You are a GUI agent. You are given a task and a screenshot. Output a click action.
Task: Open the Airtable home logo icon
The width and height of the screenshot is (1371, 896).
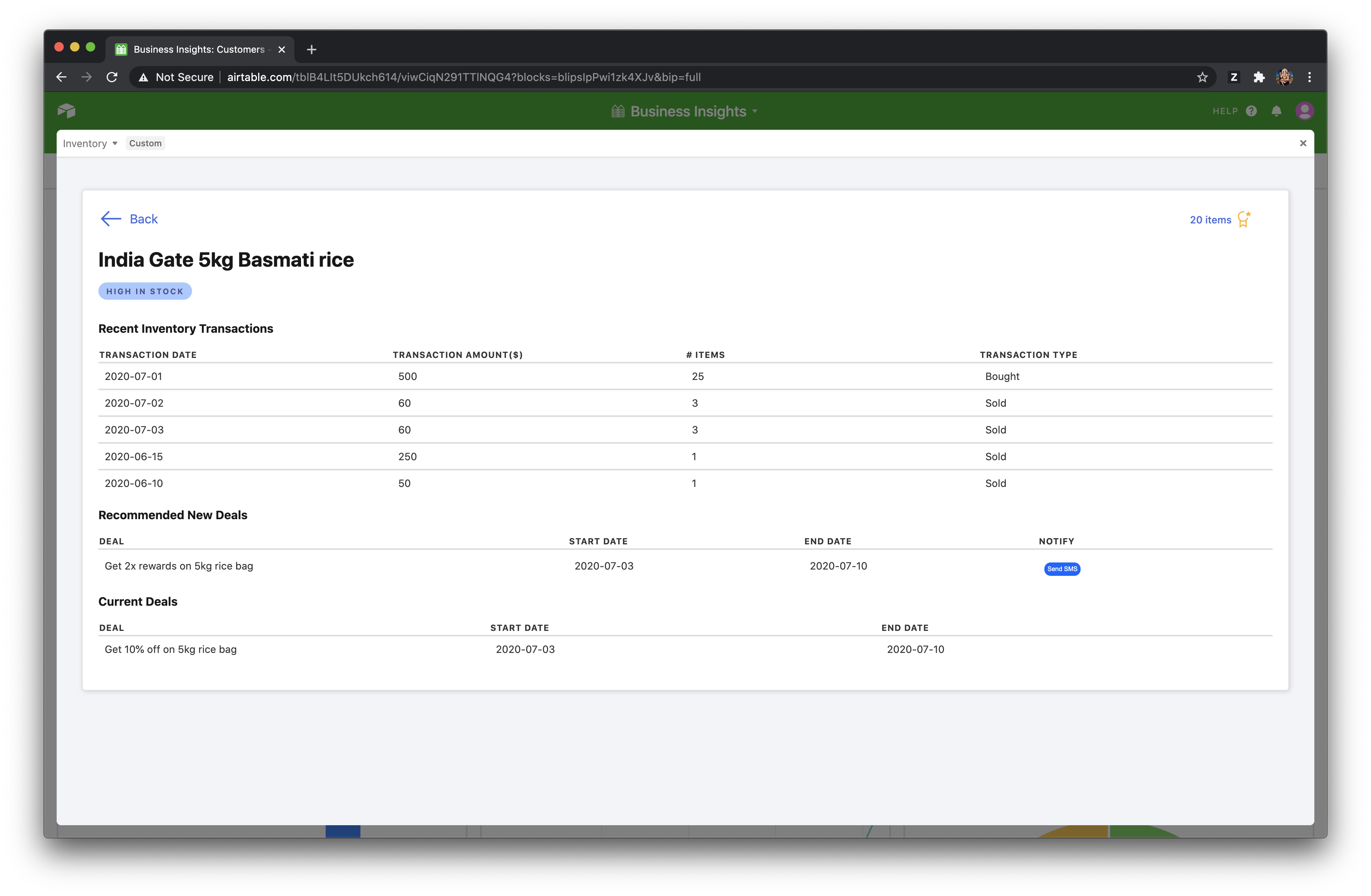point(67,111)
